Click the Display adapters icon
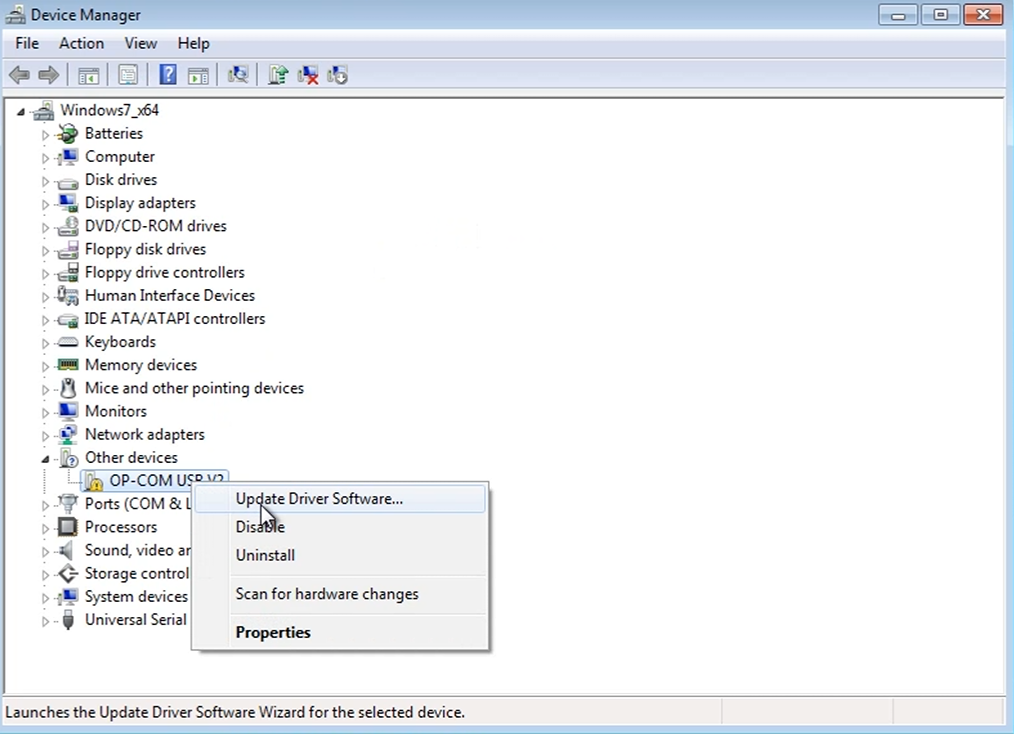This screenshot has width=1014, height=734. (67, 203)
